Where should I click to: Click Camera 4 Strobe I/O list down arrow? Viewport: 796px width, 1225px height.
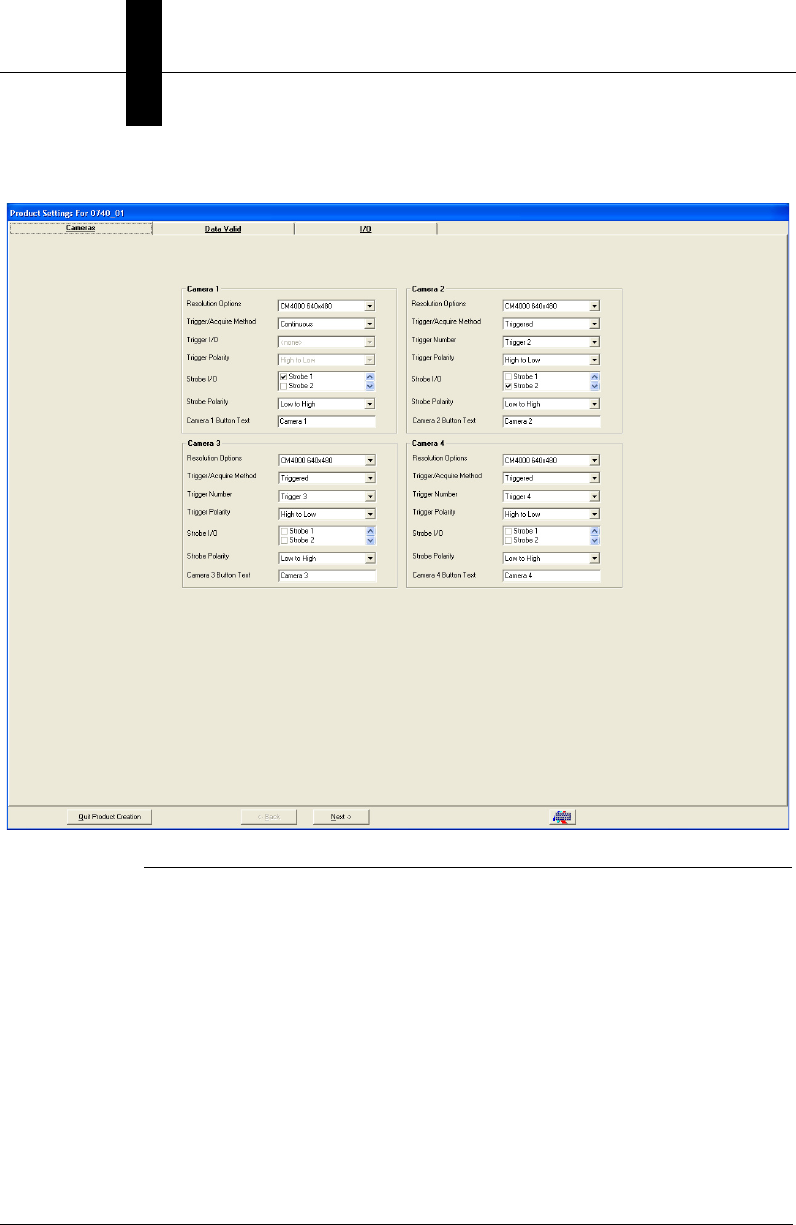pyautogui.click(x=595, y=539)
